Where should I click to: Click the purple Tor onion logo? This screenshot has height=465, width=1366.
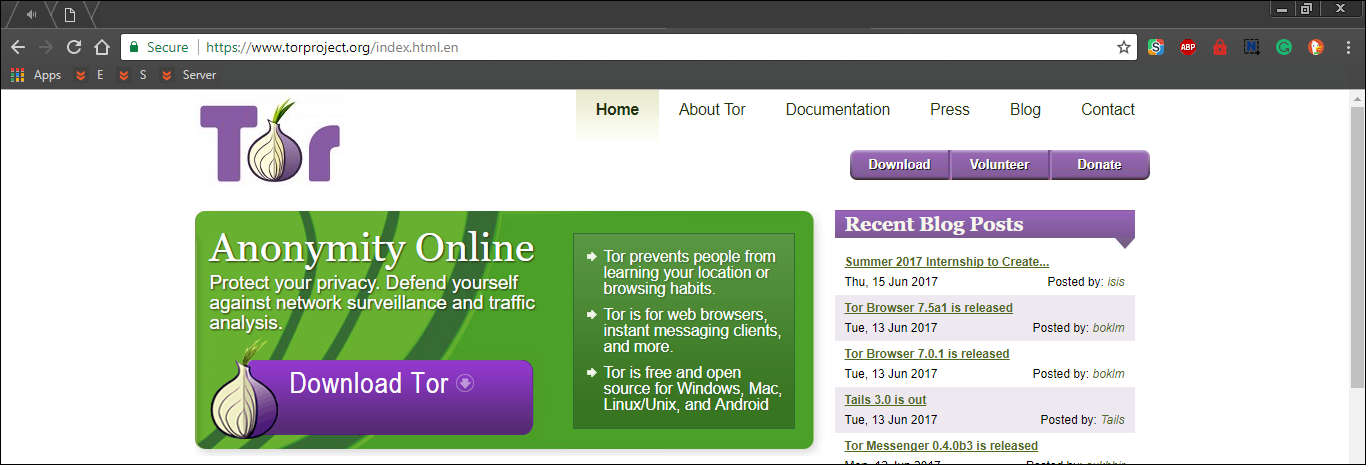tap(270, 140)
